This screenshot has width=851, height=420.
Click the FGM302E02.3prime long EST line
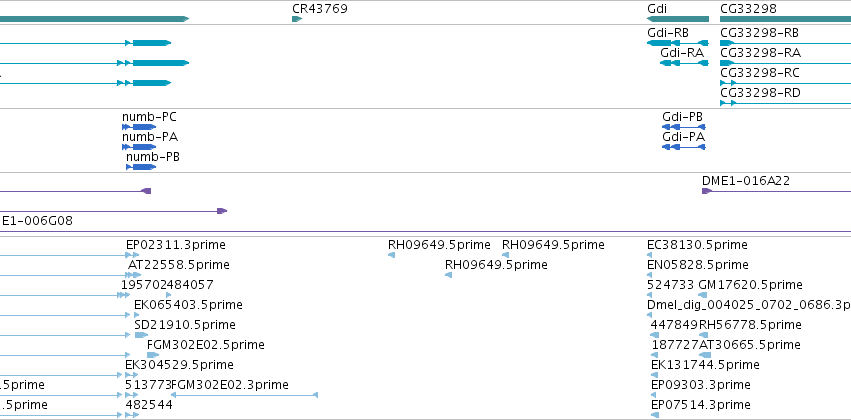tap(244, 395)
